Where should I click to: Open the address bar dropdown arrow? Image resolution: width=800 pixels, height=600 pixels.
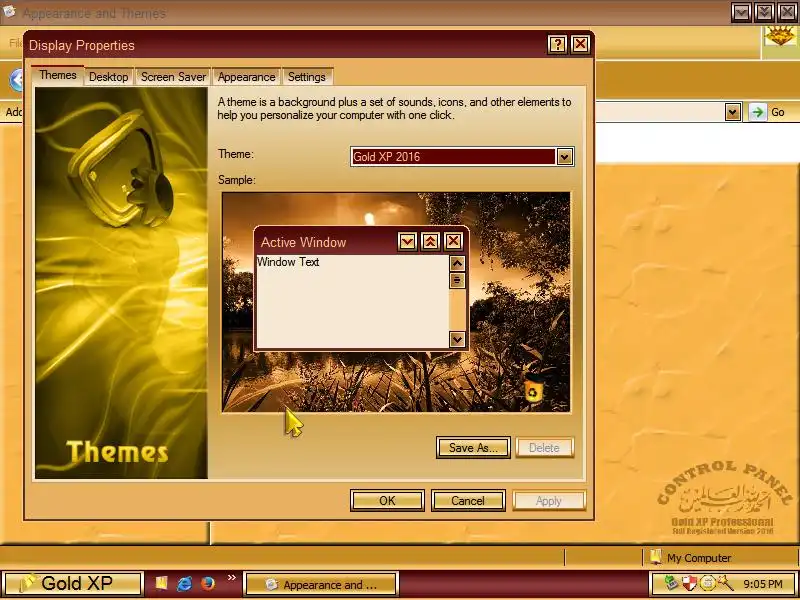[x=733, y=112]
